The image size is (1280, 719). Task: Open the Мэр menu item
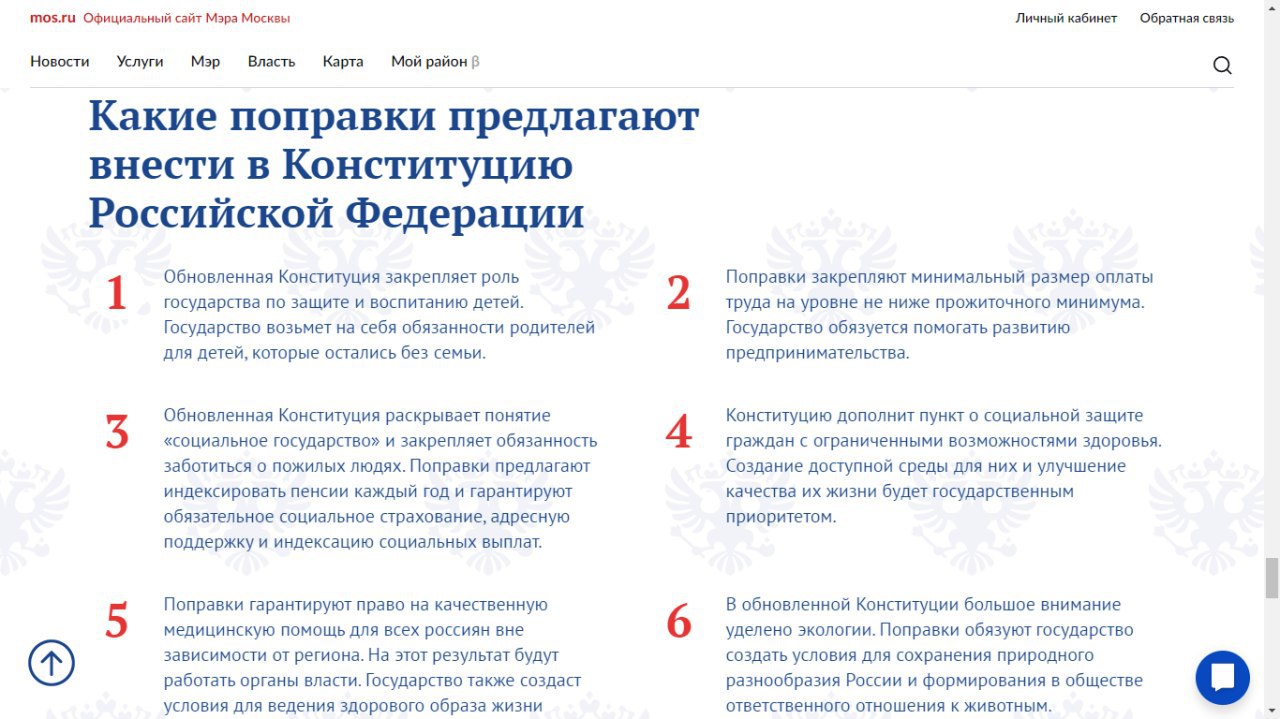pyautogui.click(x=205, y=61)
